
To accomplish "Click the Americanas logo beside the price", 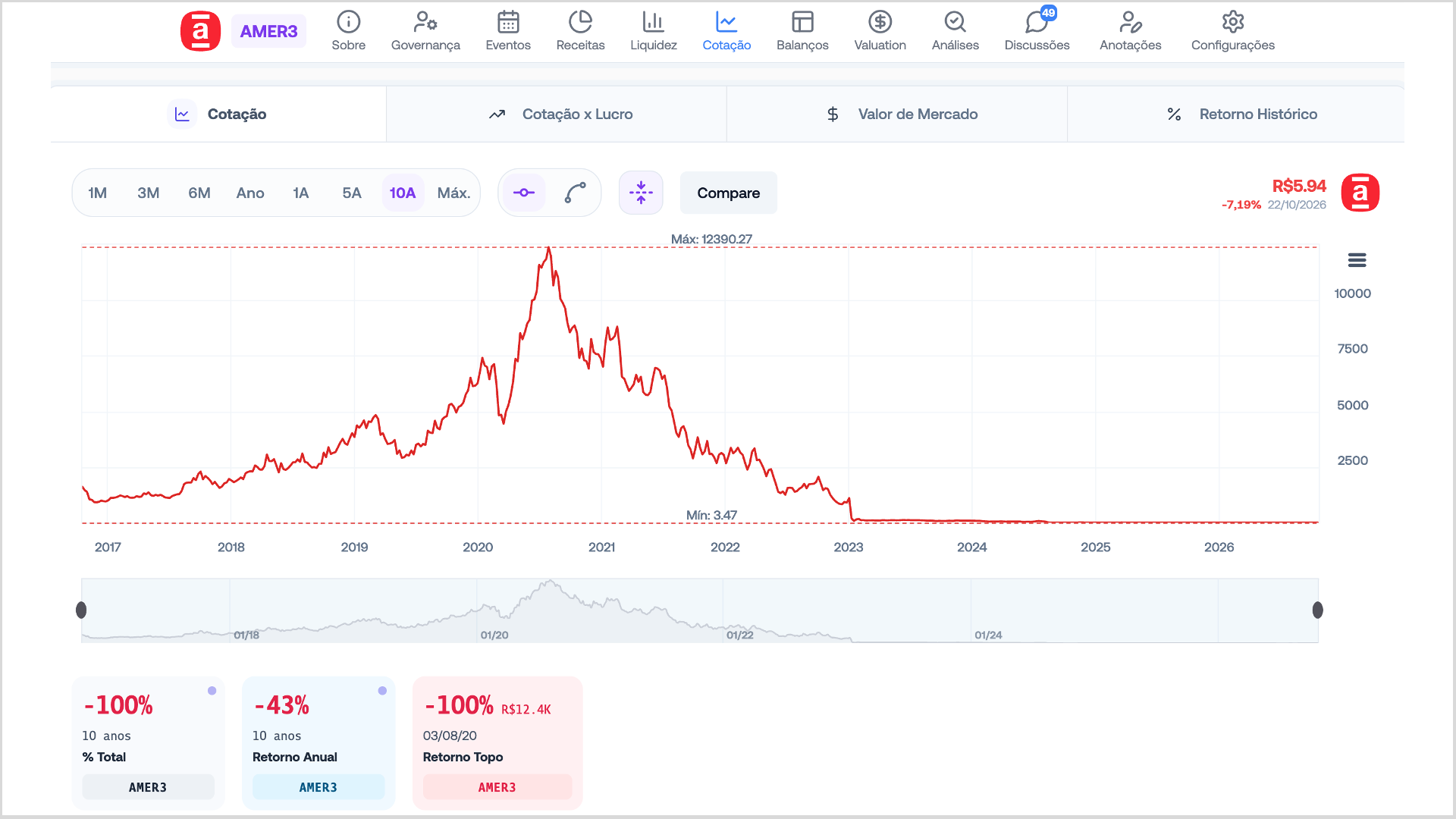I will [x=1360, y=193].
